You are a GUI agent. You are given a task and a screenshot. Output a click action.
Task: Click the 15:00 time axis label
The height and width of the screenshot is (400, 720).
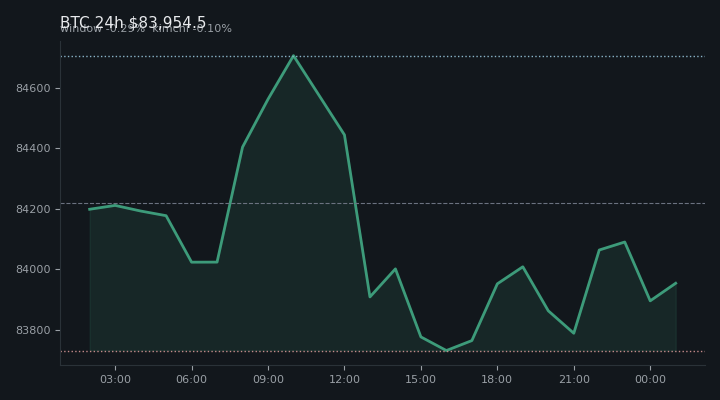click(x=421, y=379)
